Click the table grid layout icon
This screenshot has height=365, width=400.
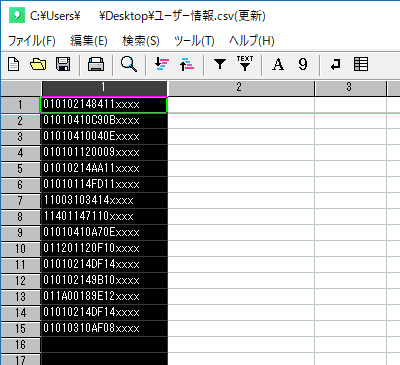pyautogui.click(x=361, y=64)
